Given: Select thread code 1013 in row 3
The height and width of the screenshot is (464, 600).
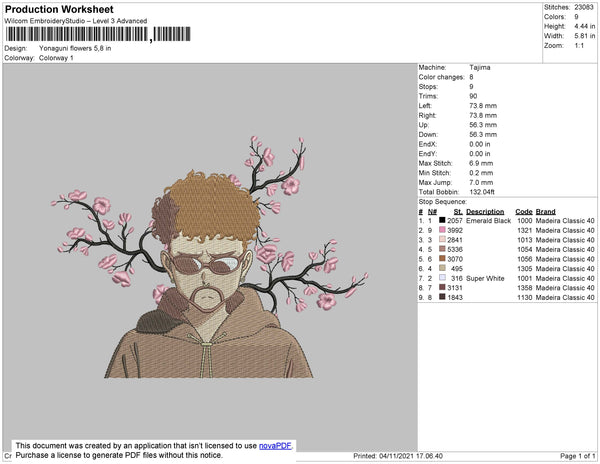Looking at the screenshot, I should pos(525,240).
